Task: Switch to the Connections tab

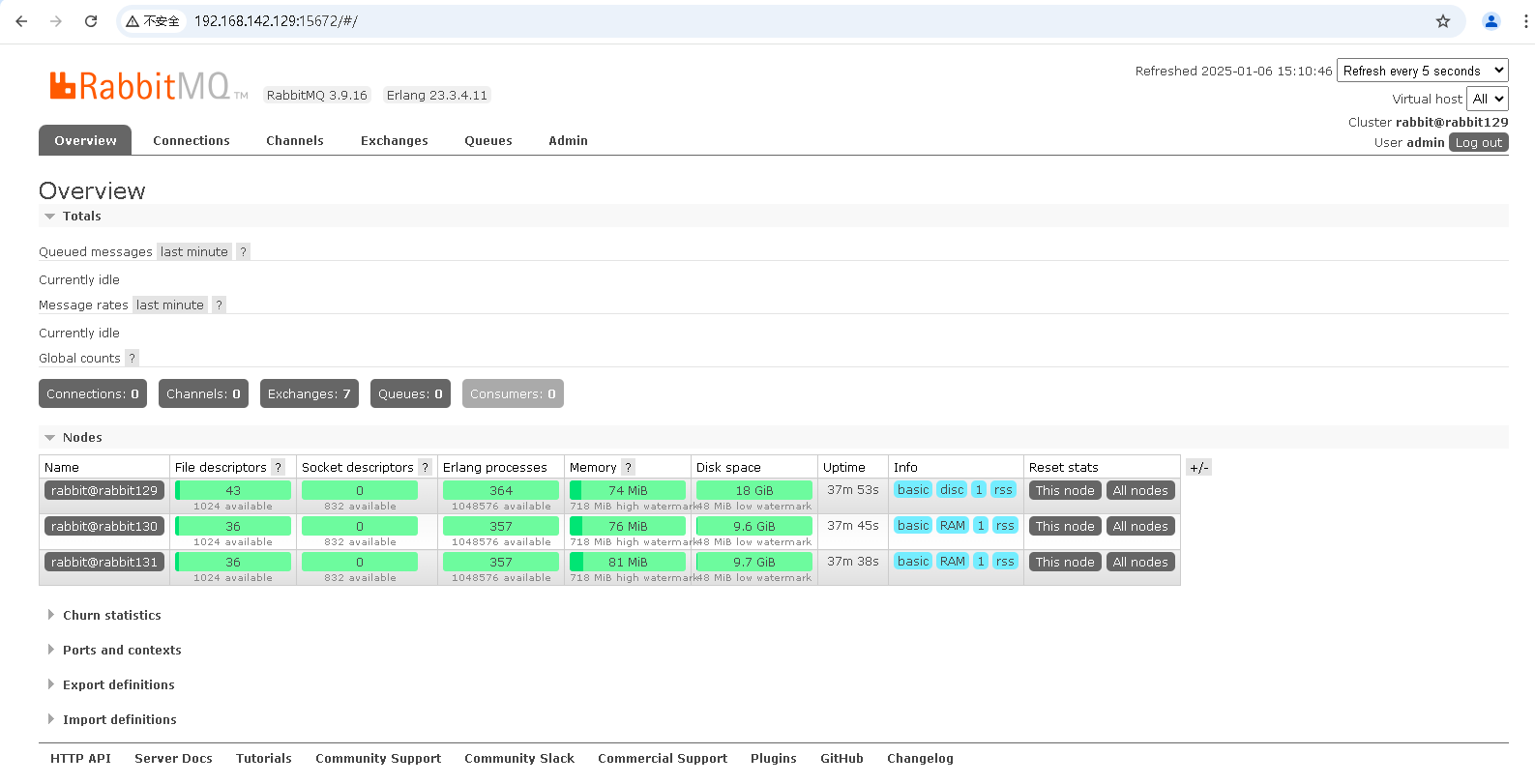Action: [x=192, y=140]
